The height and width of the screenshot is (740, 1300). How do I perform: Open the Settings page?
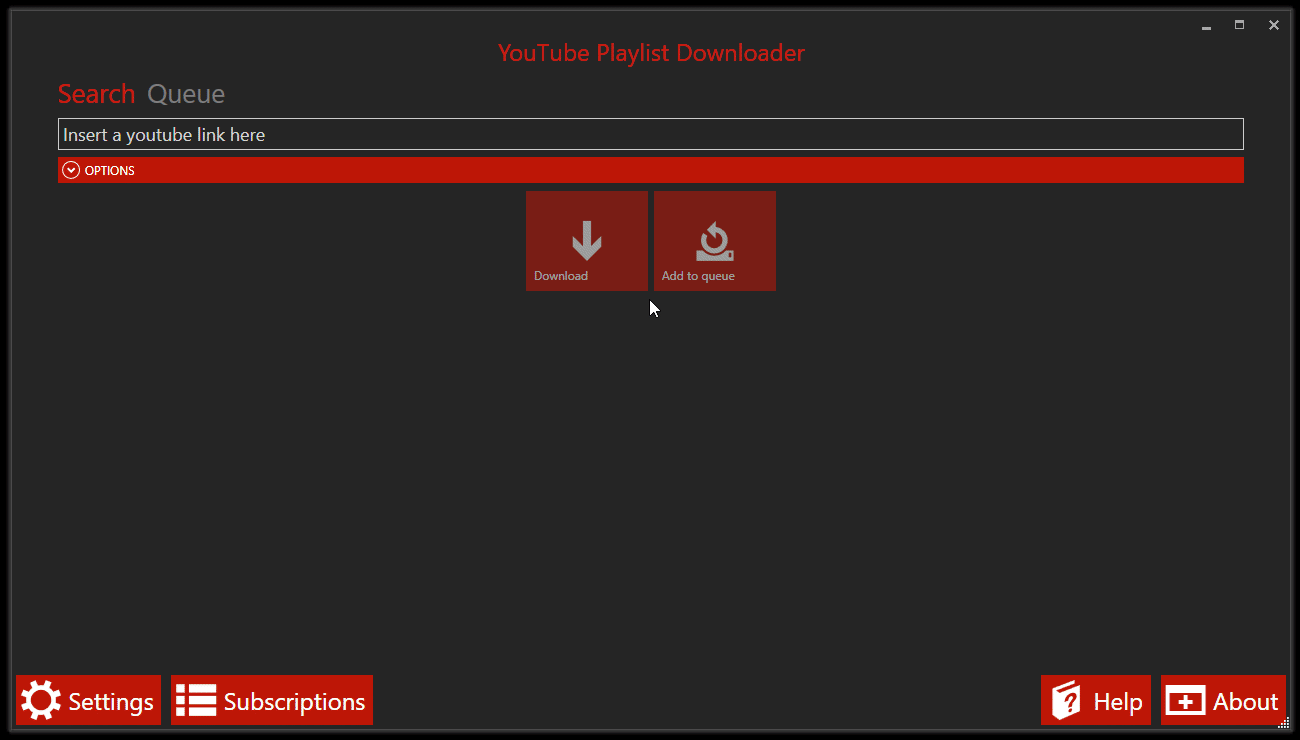point(88,700)
